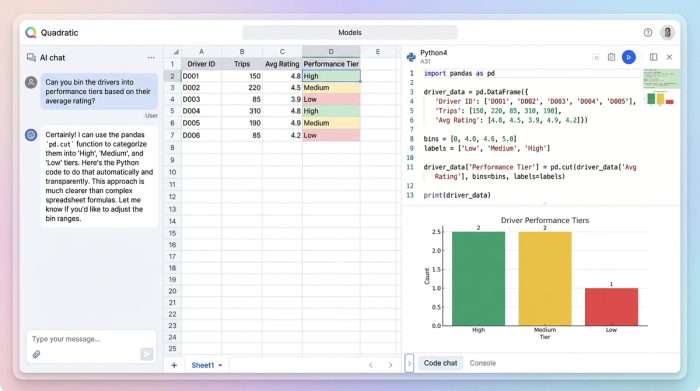Image resolution: width=700 pixels, height=391 pixels.
Task: Click the Performance Tier header cell
Action: 331,64
